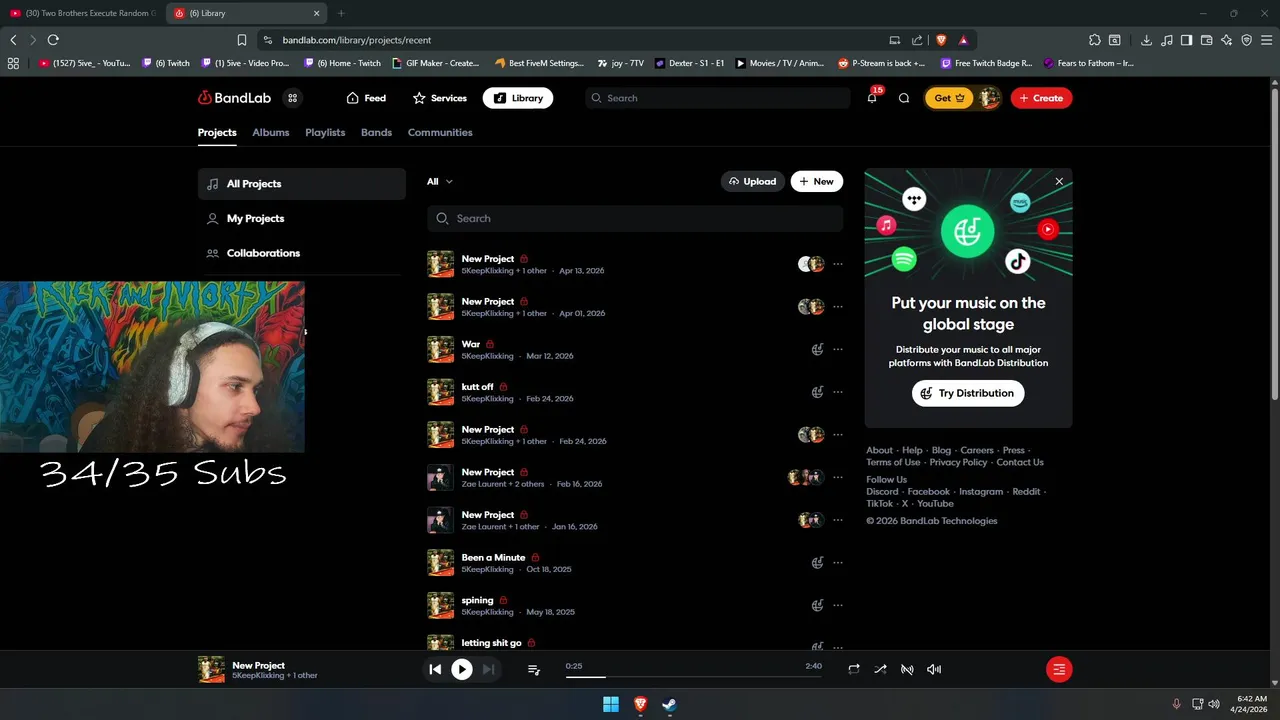Open the Services menu
1280x720 pixels.
[x=440, y=98]
